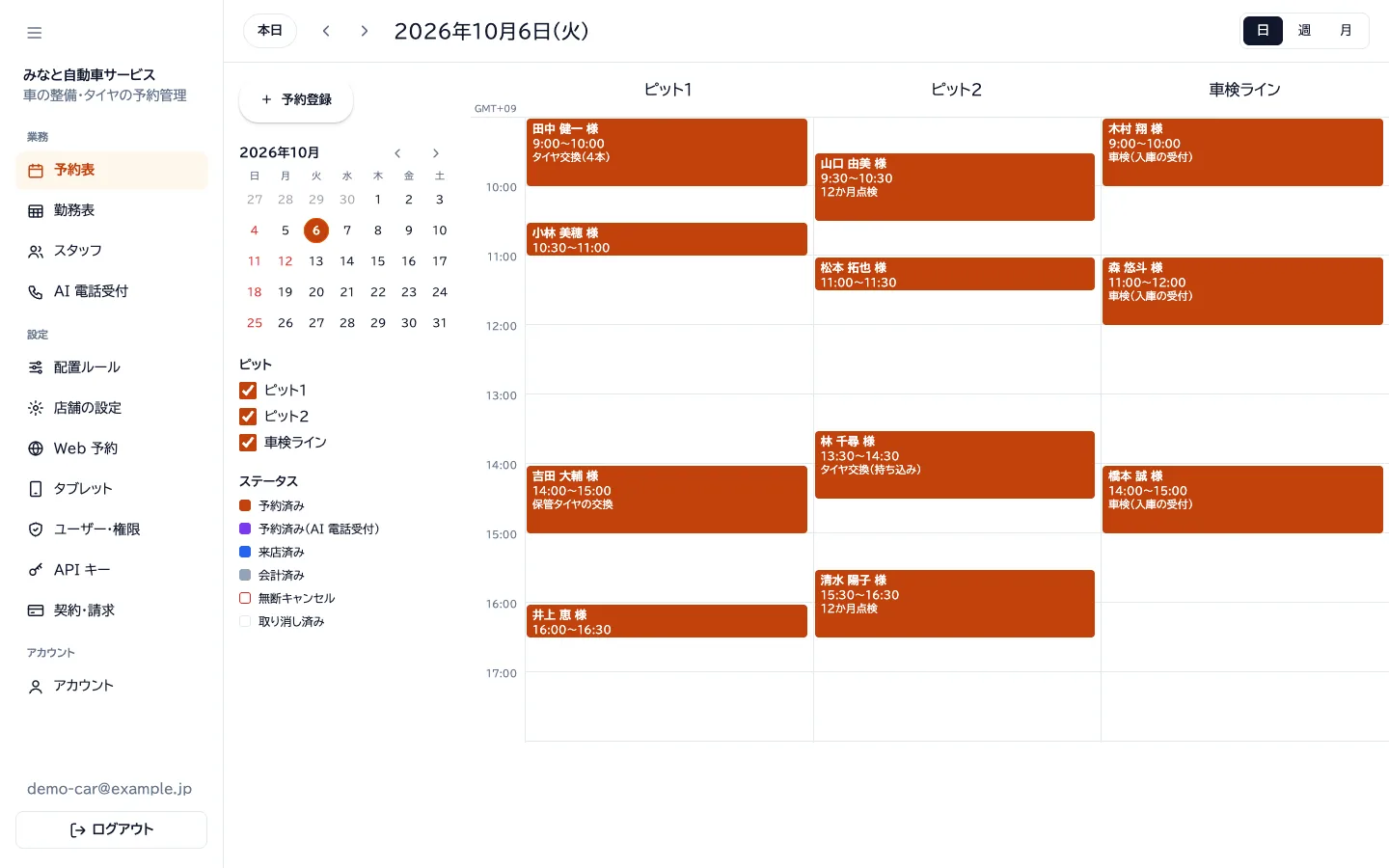Toggle the 車検ライン checkbox

pyautogui.click(x=248, y=443)
